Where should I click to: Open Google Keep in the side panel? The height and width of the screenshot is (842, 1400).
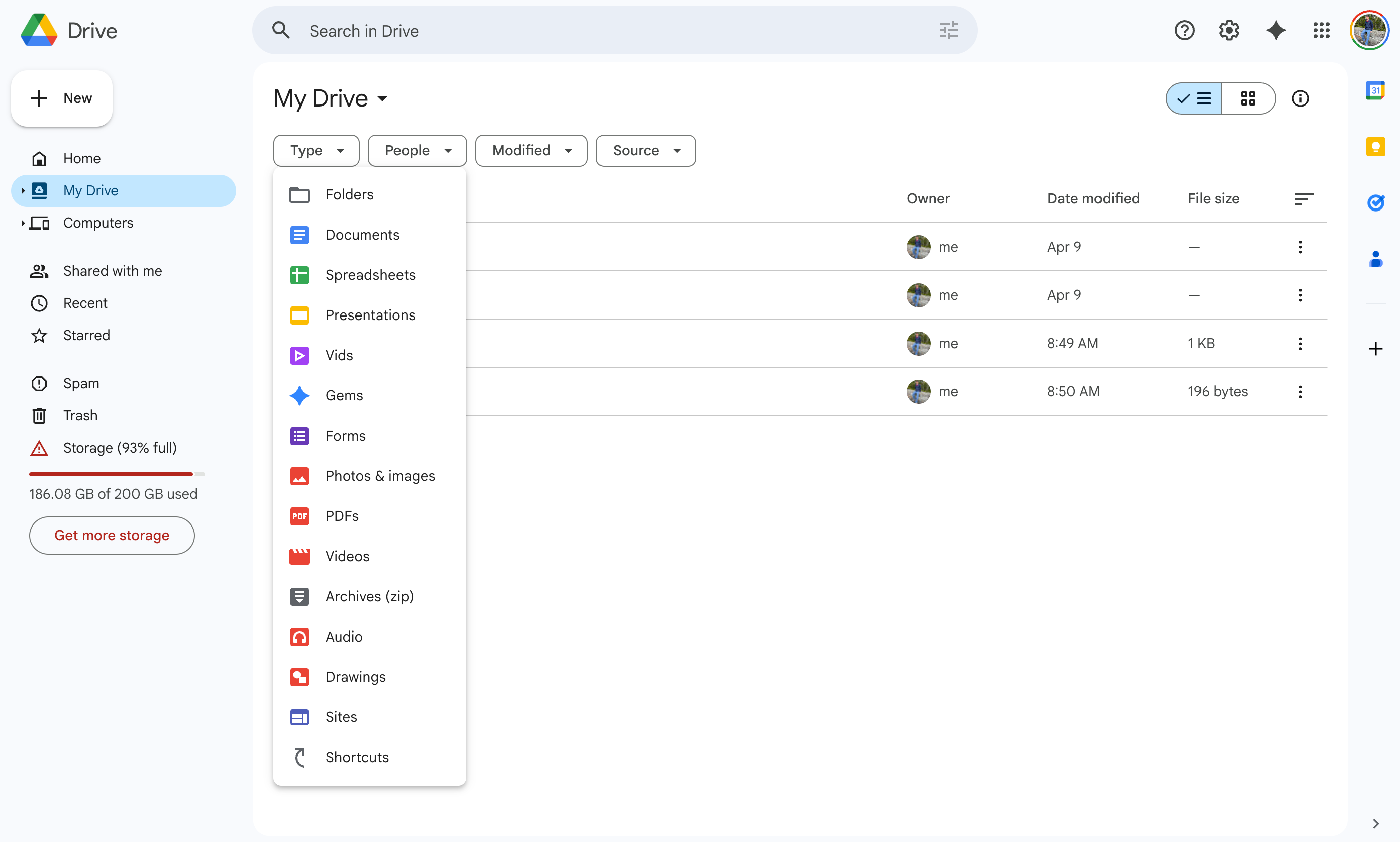click(x=1375, y=146)
